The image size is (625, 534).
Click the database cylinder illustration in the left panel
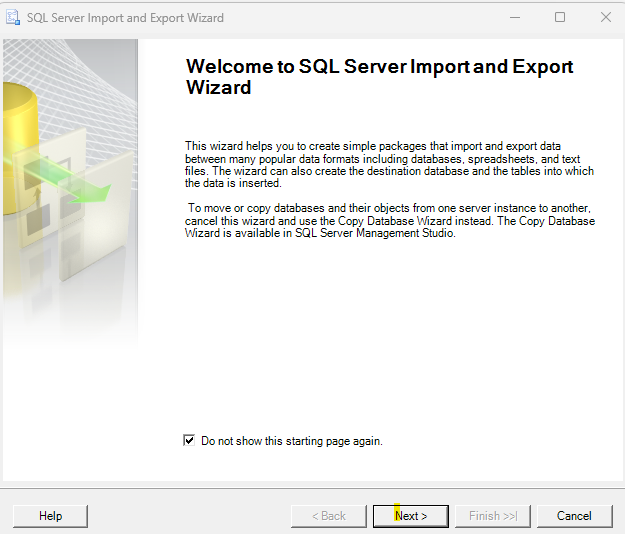20,149
